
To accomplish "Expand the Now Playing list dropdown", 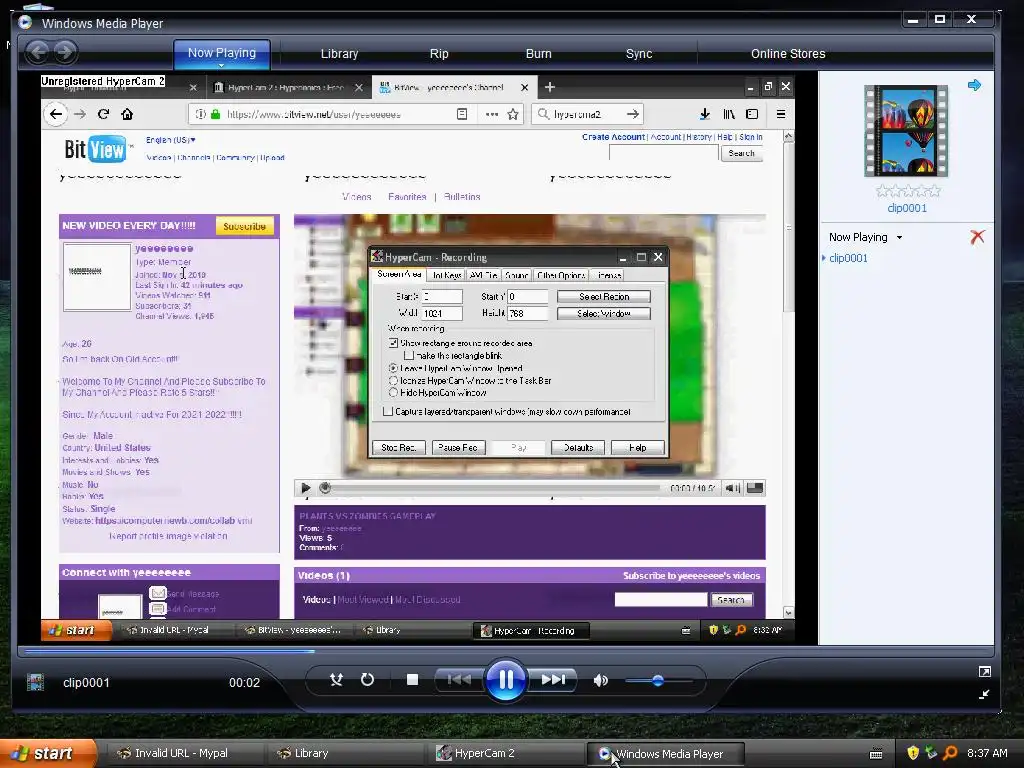I will click(899, 238).
